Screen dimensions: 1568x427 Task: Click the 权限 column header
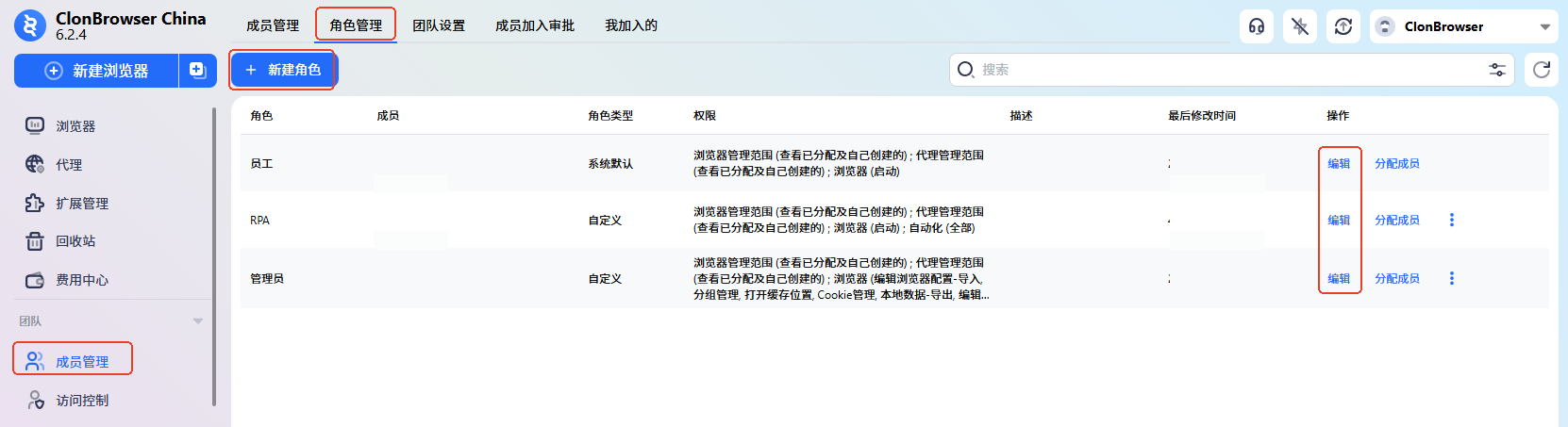pyautogui.click(x=705, y=115)
